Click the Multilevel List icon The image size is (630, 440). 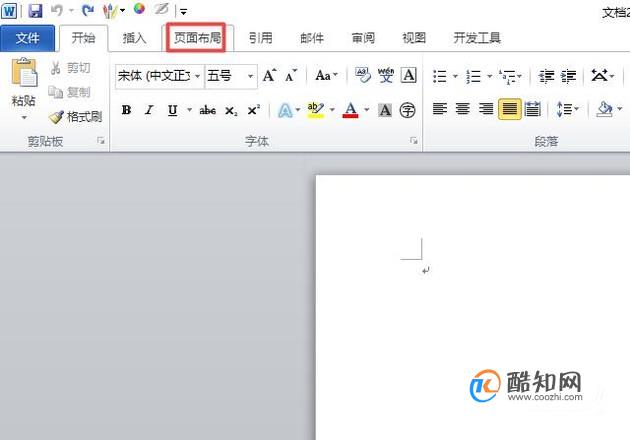pos(507,76)
